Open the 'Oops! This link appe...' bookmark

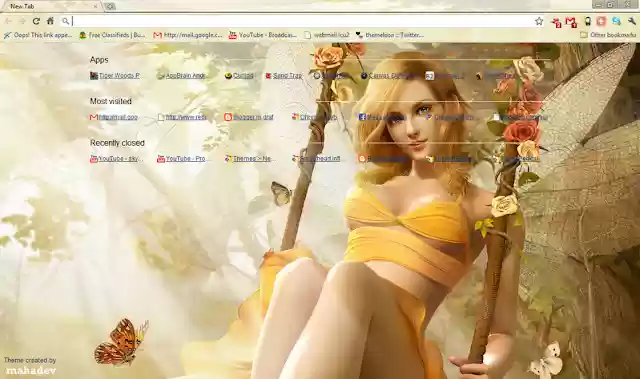point(38,35)
